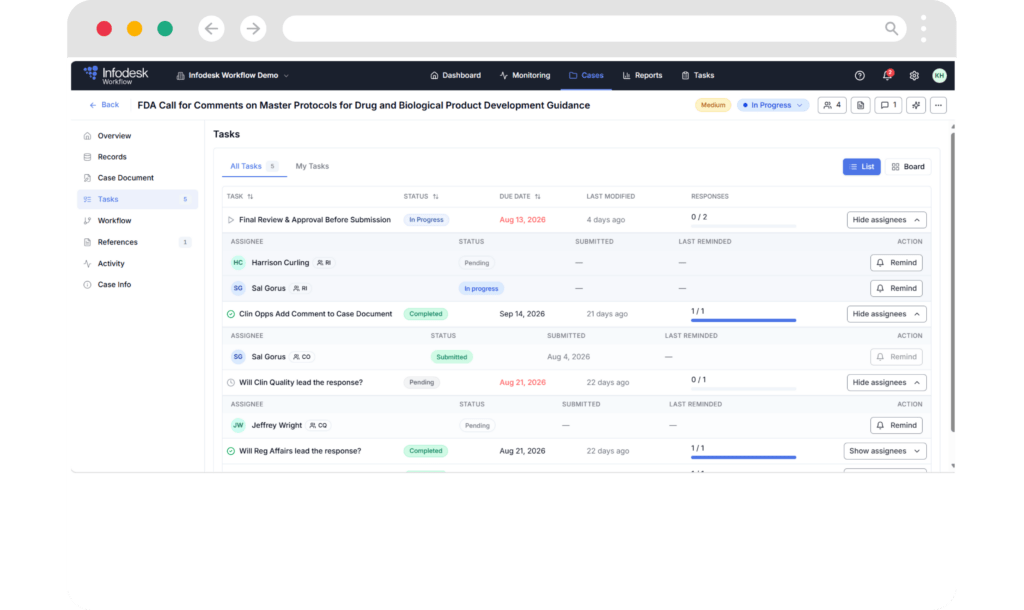The height and width of the screenshot is (610, 1024).
Task: Remind Harrison Curling
Action: click(896, 263)
